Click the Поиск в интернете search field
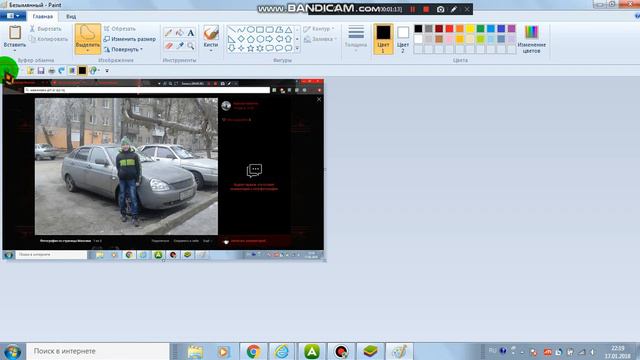 [x=98, y=351]
